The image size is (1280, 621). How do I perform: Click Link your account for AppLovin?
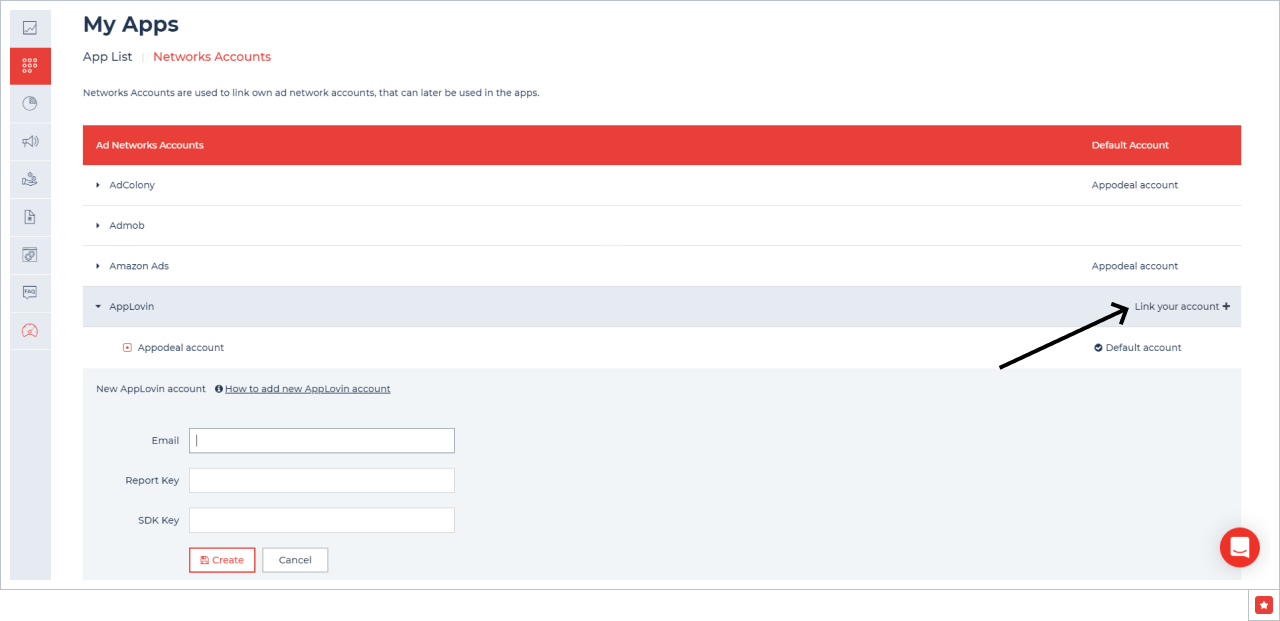click(1182, 306)
